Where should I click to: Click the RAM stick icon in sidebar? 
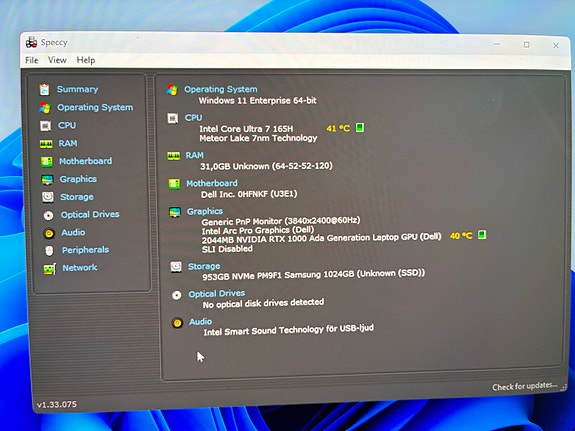[46, 144]
